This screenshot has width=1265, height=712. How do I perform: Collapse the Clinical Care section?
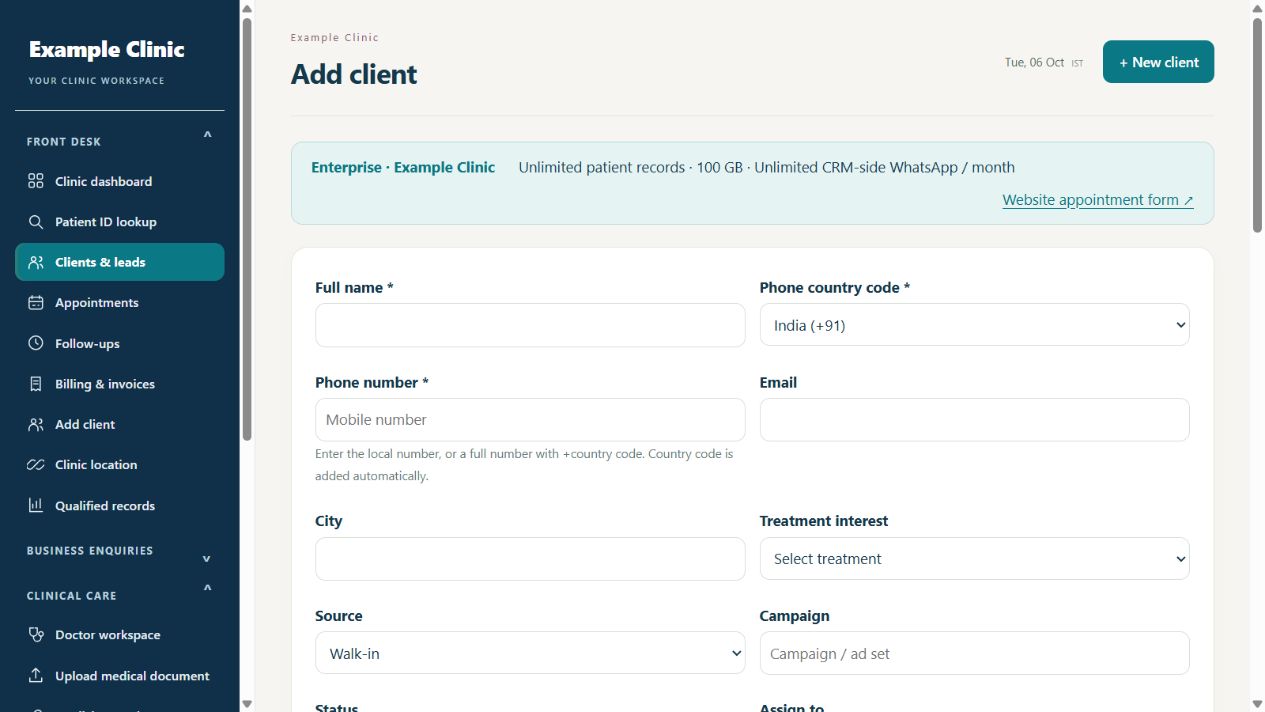pos(207,588)
